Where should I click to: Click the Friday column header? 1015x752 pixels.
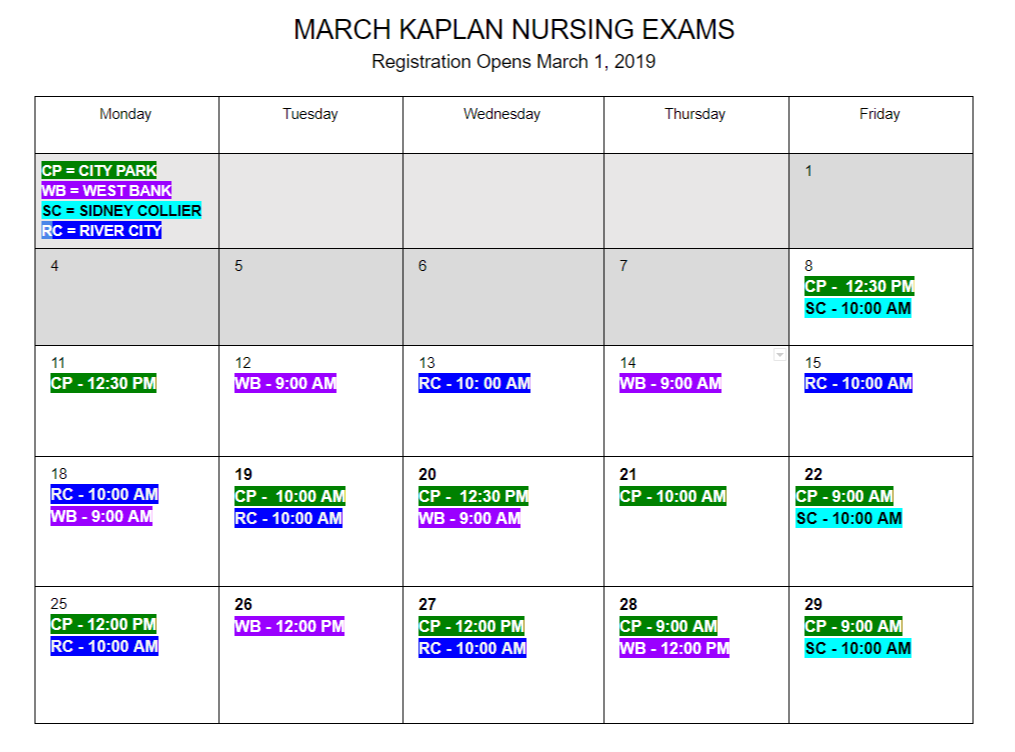(x=879, y=114)
